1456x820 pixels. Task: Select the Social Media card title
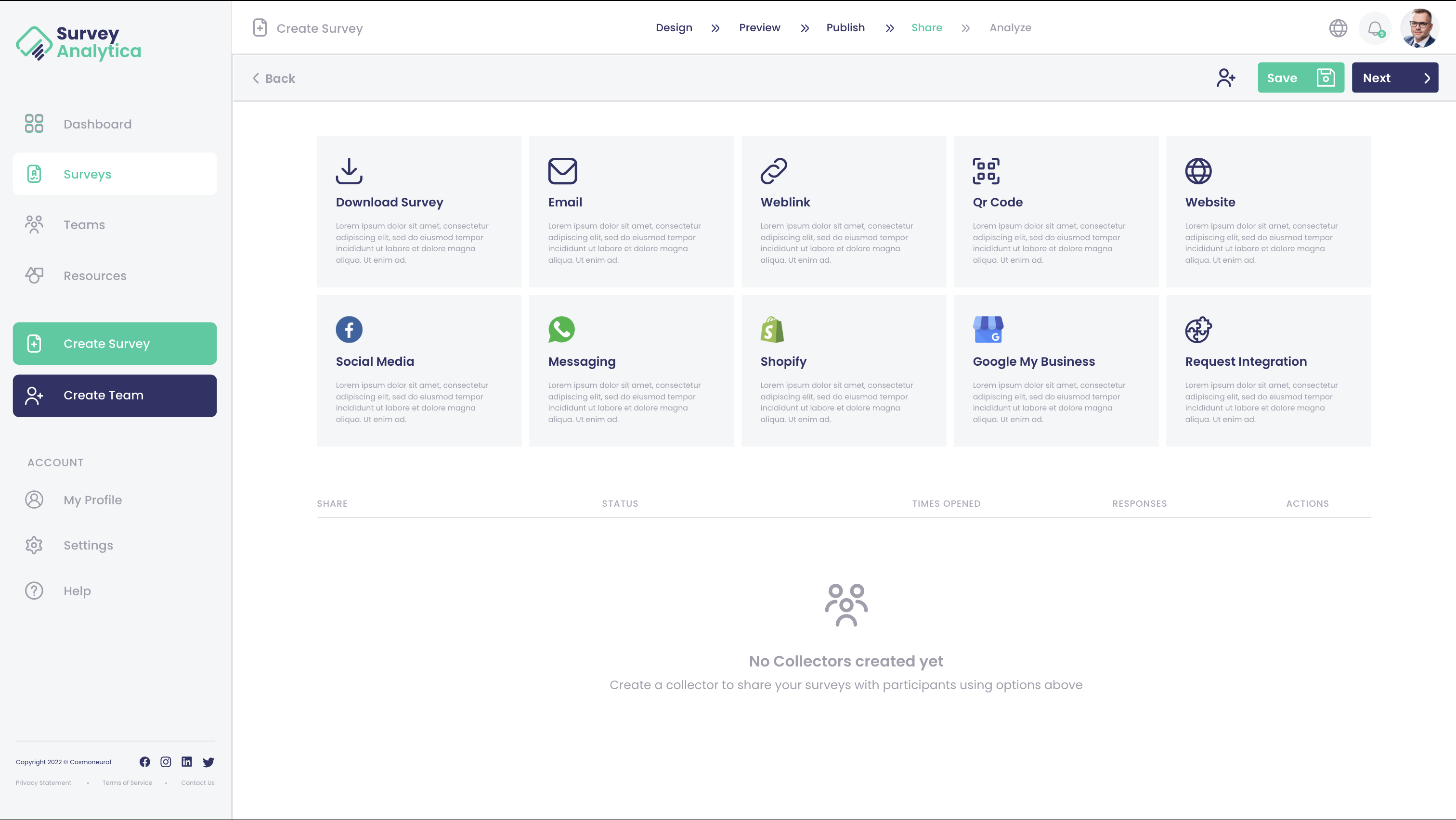pos(375,361)
